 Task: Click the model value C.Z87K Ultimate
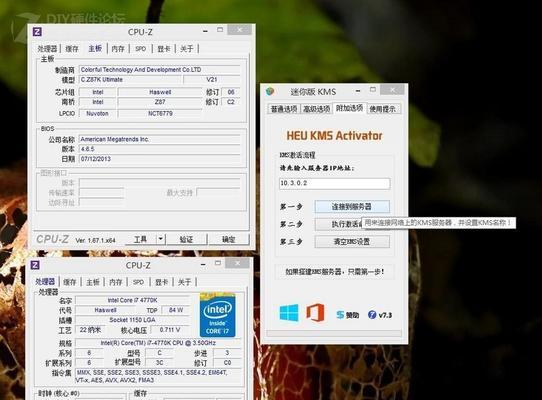130,80
